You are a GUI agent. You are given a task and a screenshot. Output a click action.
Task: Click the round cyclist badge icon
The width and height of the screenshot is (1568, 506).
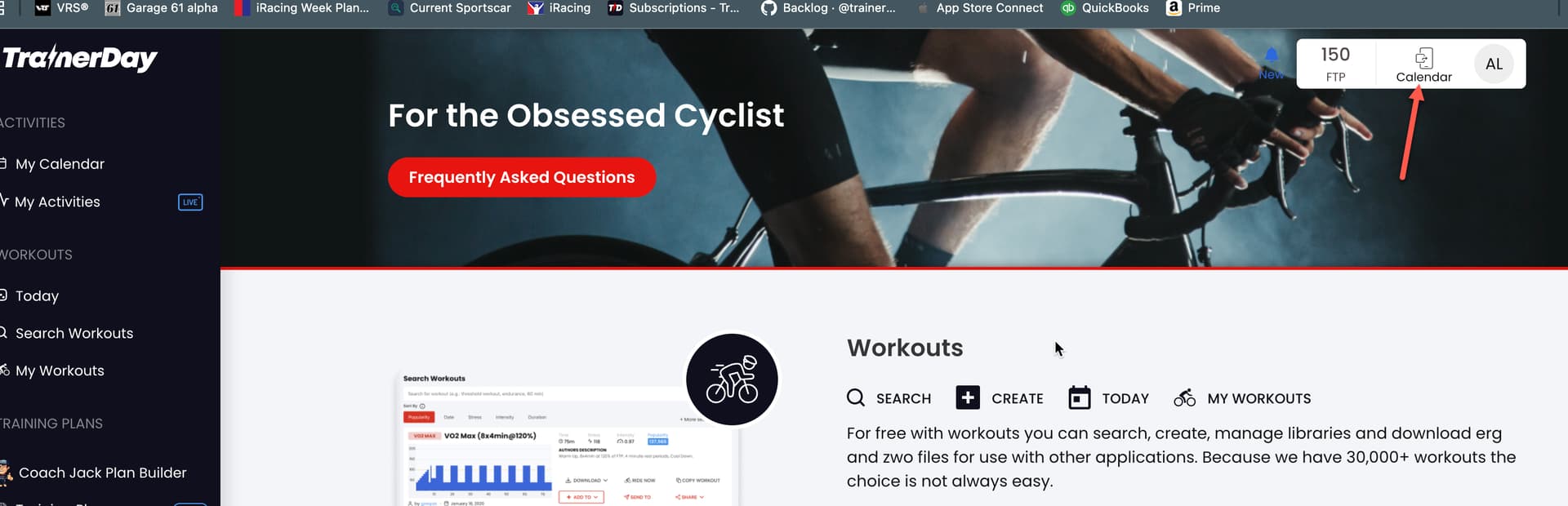coord(732,379)
